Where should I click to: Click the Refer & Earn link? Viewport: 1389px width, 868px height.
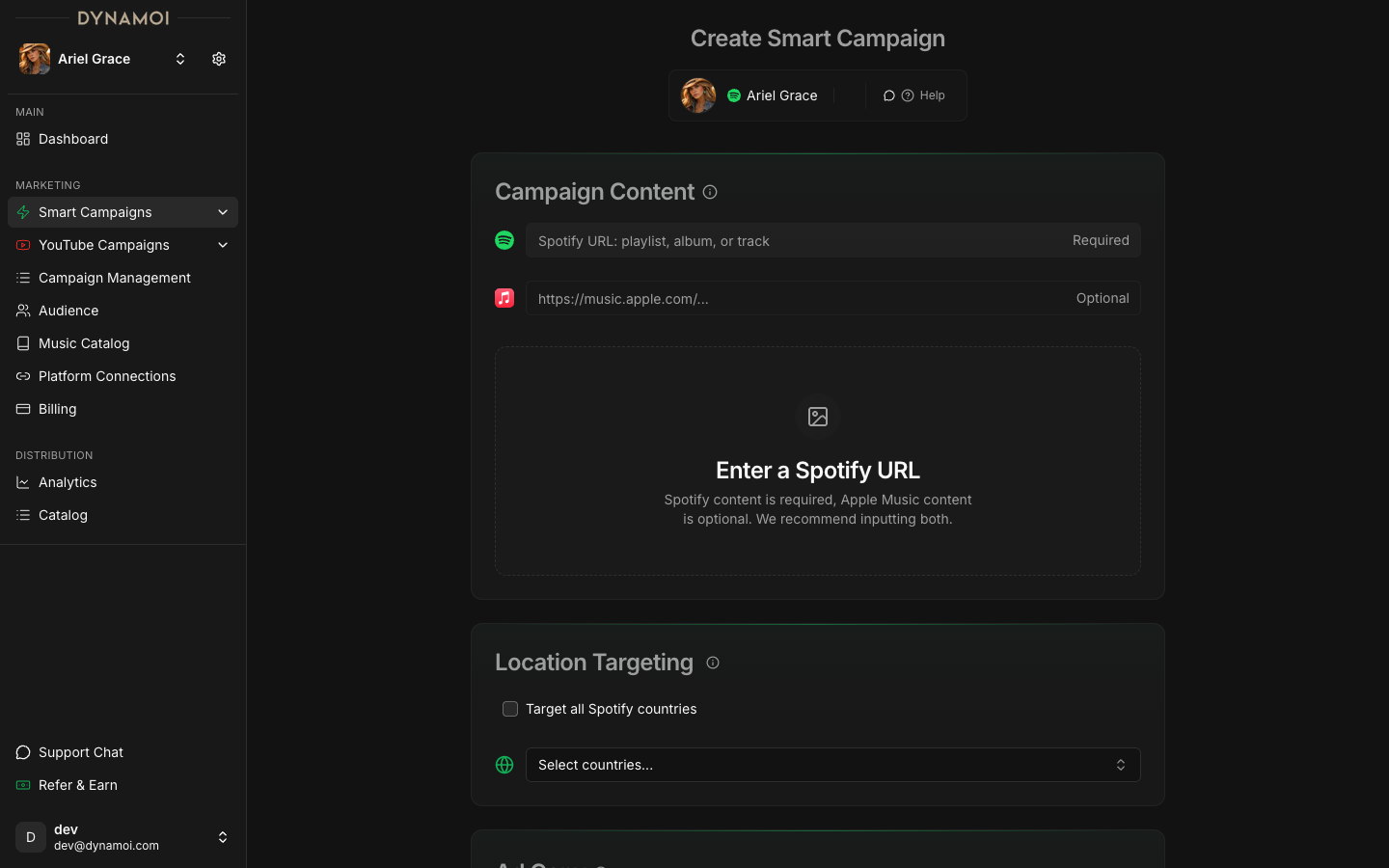(78, 785)
